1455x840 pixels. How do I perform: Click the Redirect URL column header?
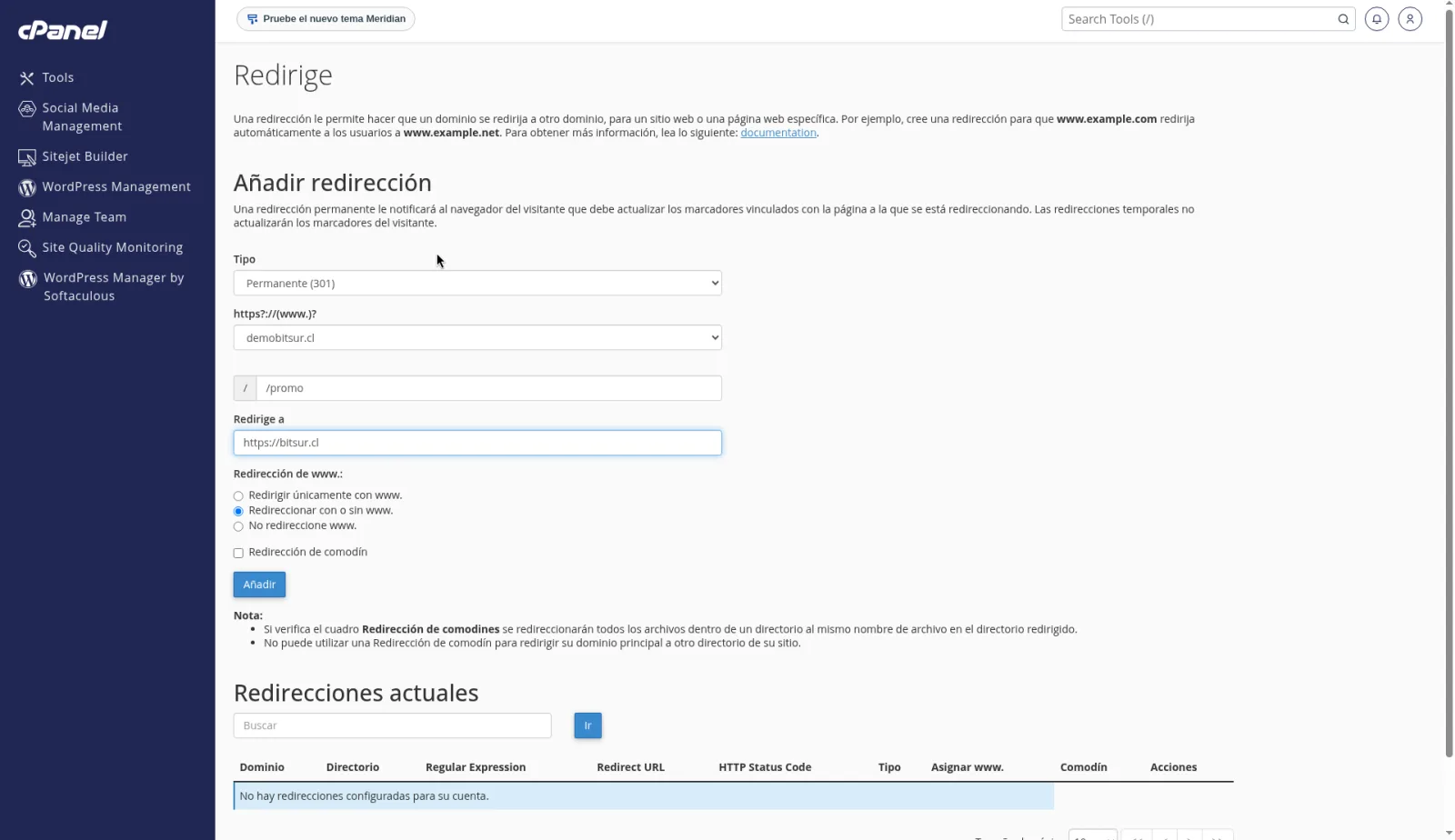pos(630,767)
